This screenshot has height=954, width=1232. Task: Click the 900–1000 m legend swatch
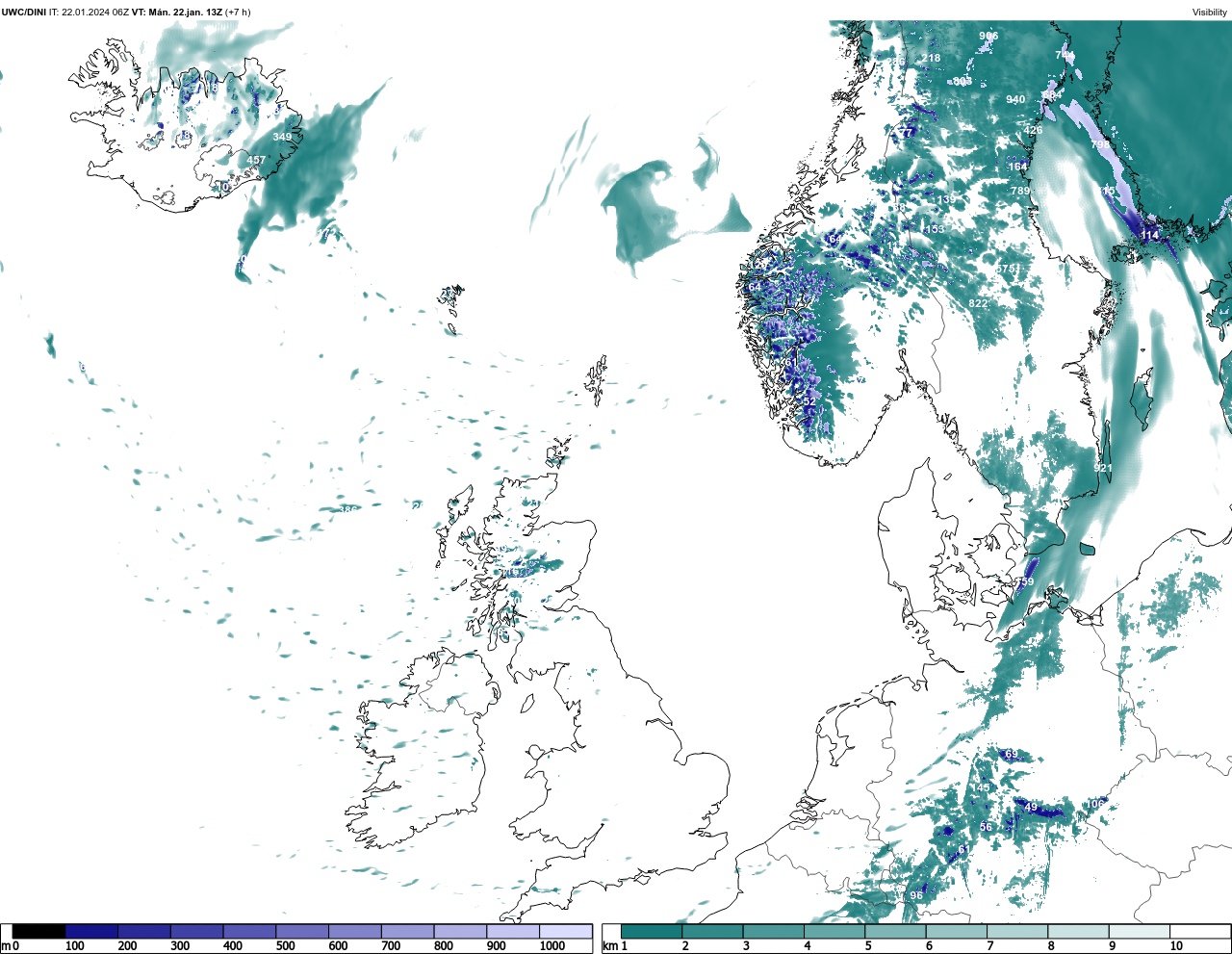(512, 931)
